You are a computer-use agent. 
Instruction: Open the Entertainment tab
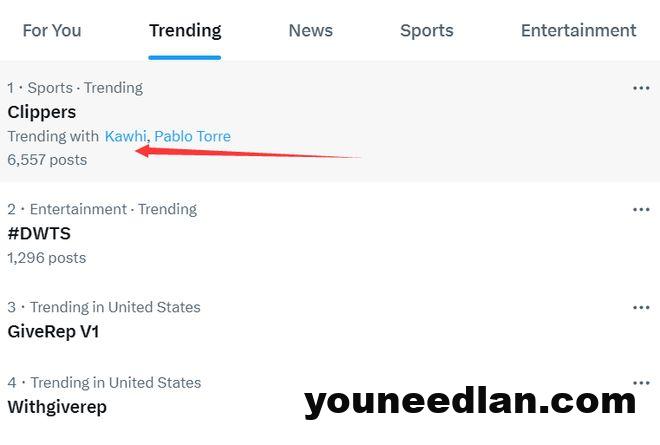pos(578,31)
